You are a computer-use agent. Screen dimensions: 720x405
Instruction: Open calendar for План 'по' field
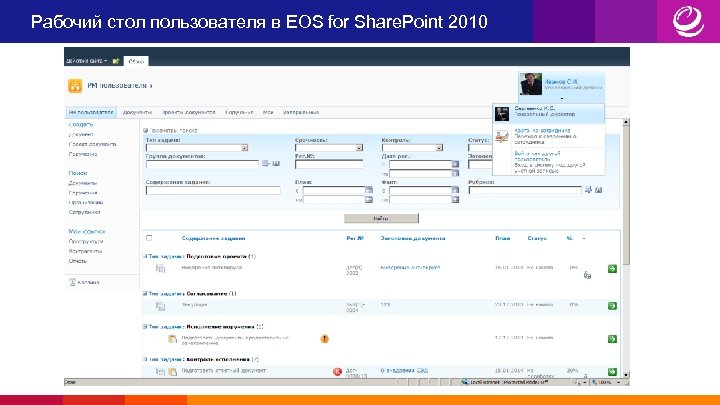pyautogui.click(x=369, y=199)
